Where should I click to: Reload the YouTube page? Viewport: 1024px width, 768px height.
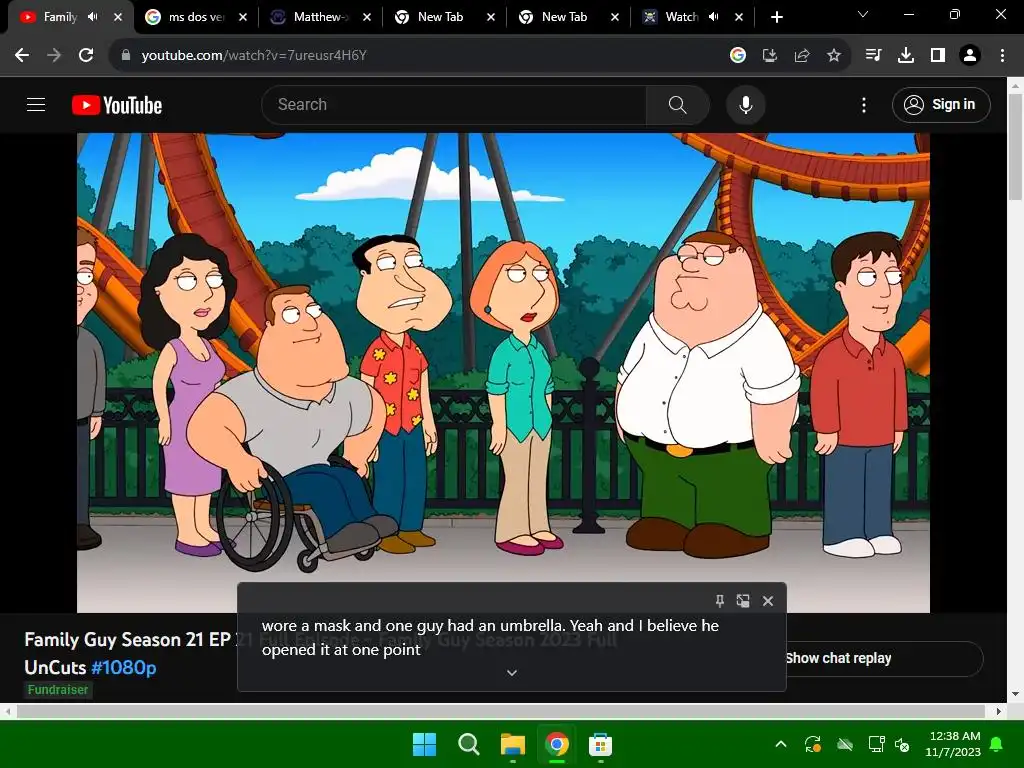pos(86,56)
